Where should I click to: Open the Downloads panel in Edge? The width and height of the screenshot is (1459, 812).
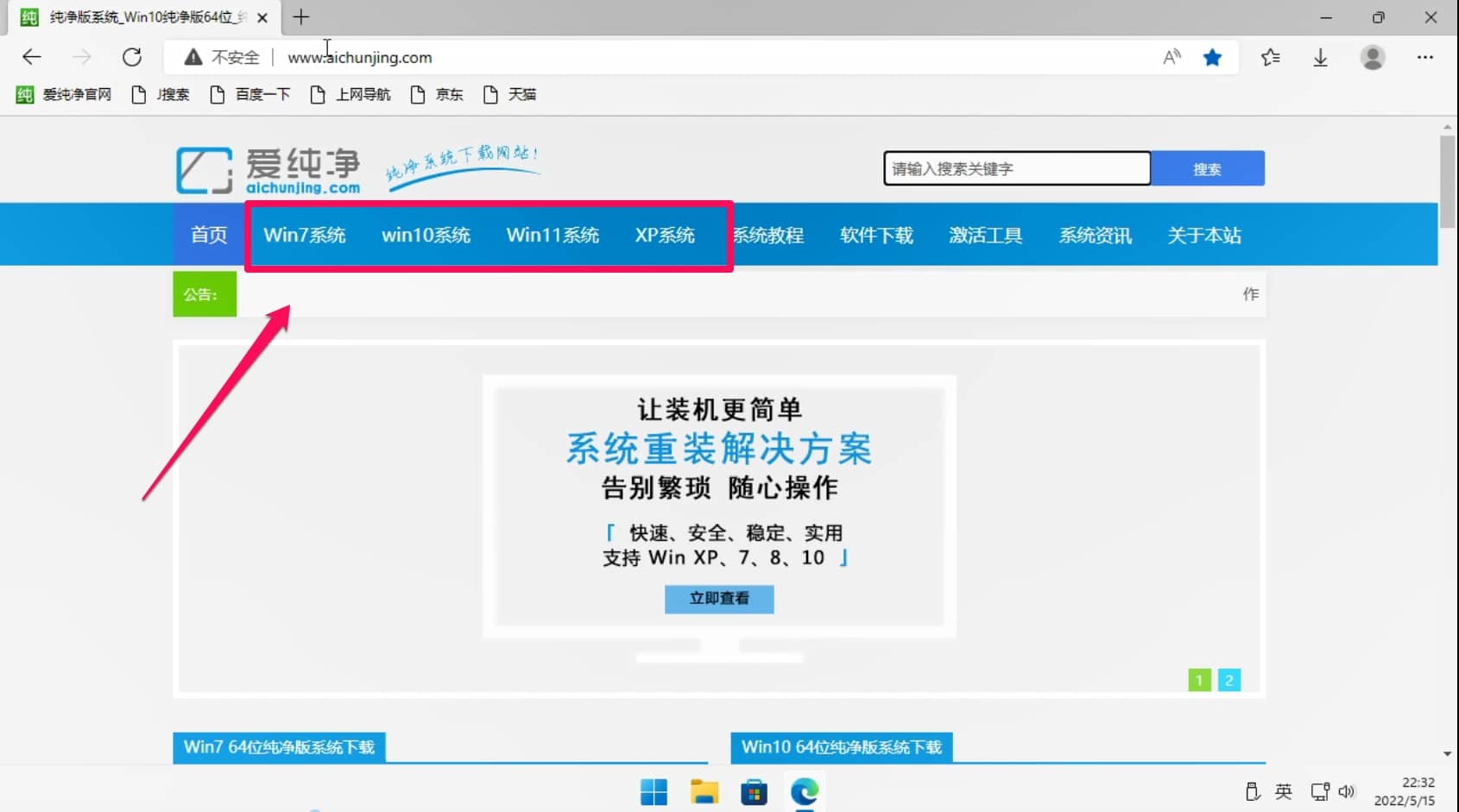click(x=1320, y=57)
